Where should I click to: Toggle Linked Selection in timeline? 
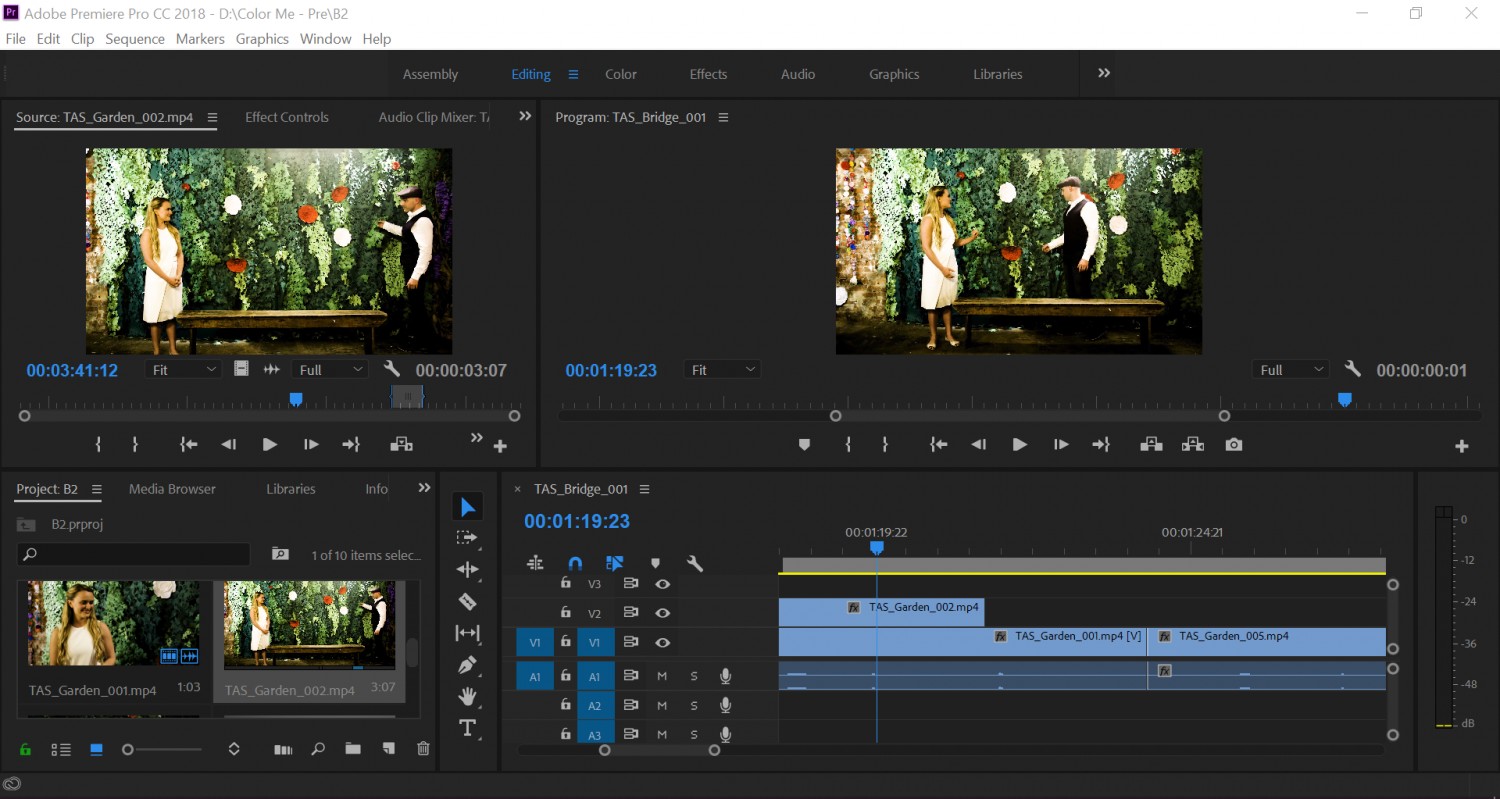(615, 564)
